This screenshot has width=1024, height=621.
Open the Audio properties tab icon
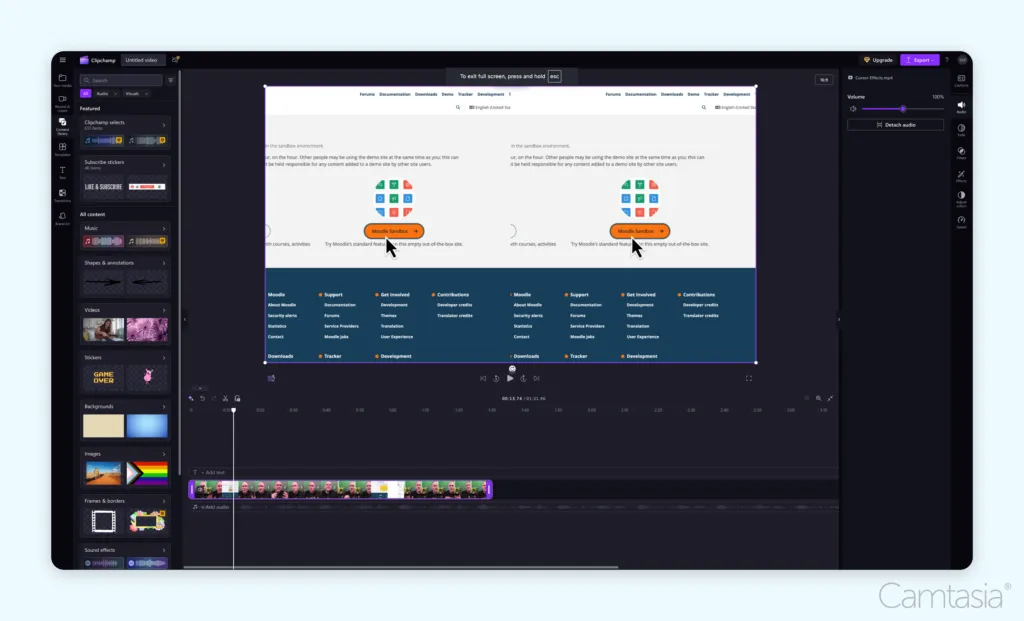(961, 107)
